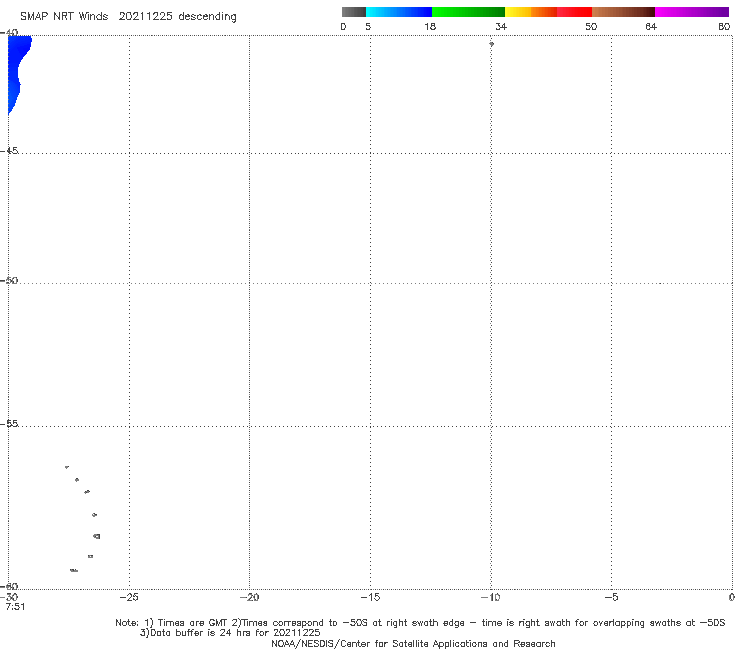Click the longitude axis label '-5'
740x650 pixels.
tap(611, 597)
